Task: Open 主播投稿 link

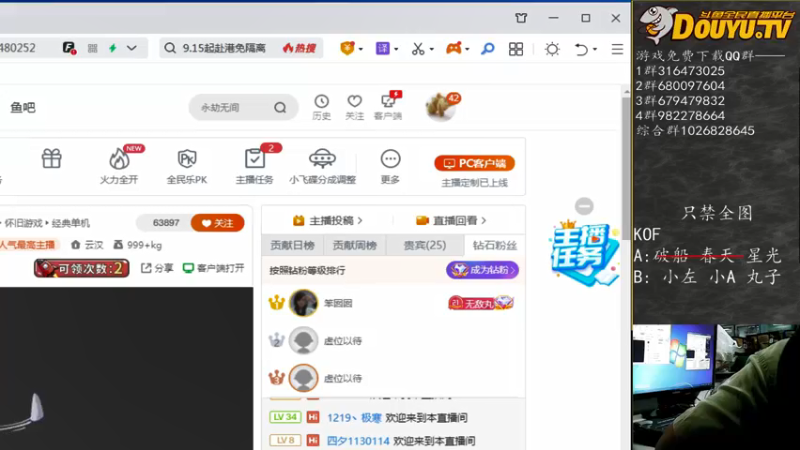Action: tap(328, 220)
